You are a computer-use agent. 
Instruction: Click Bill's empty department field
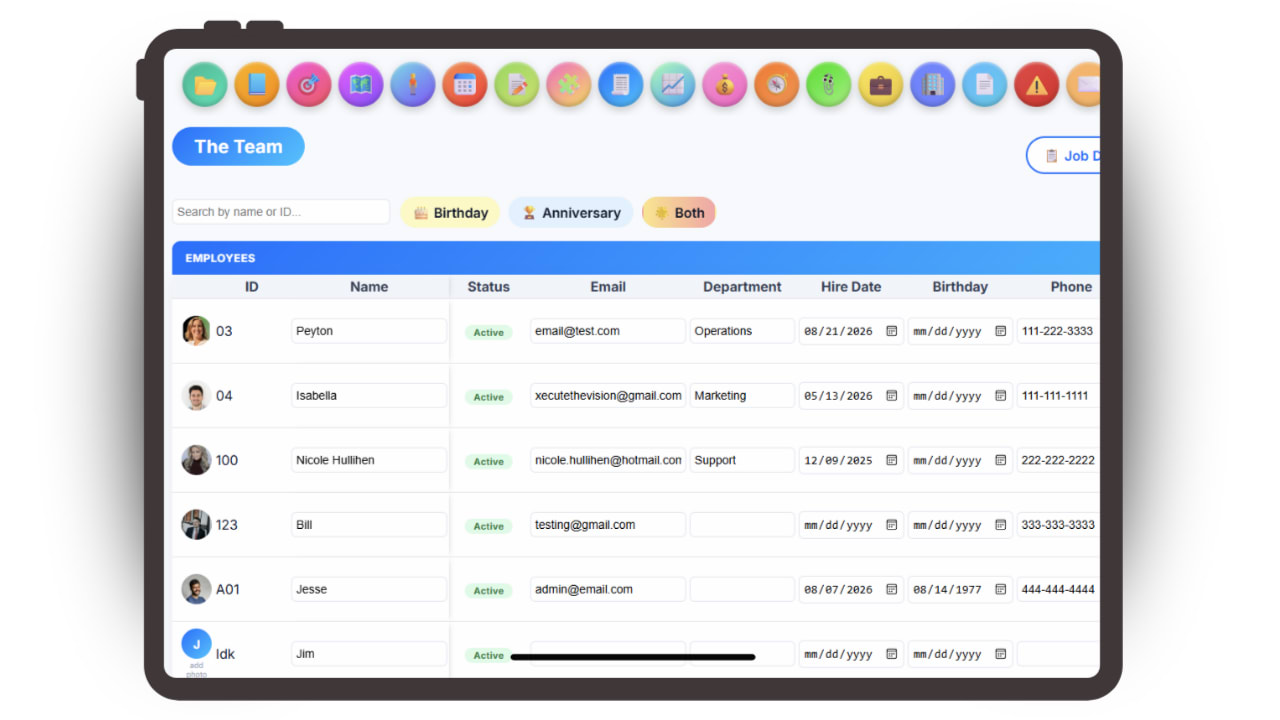(x=742, y=525)
